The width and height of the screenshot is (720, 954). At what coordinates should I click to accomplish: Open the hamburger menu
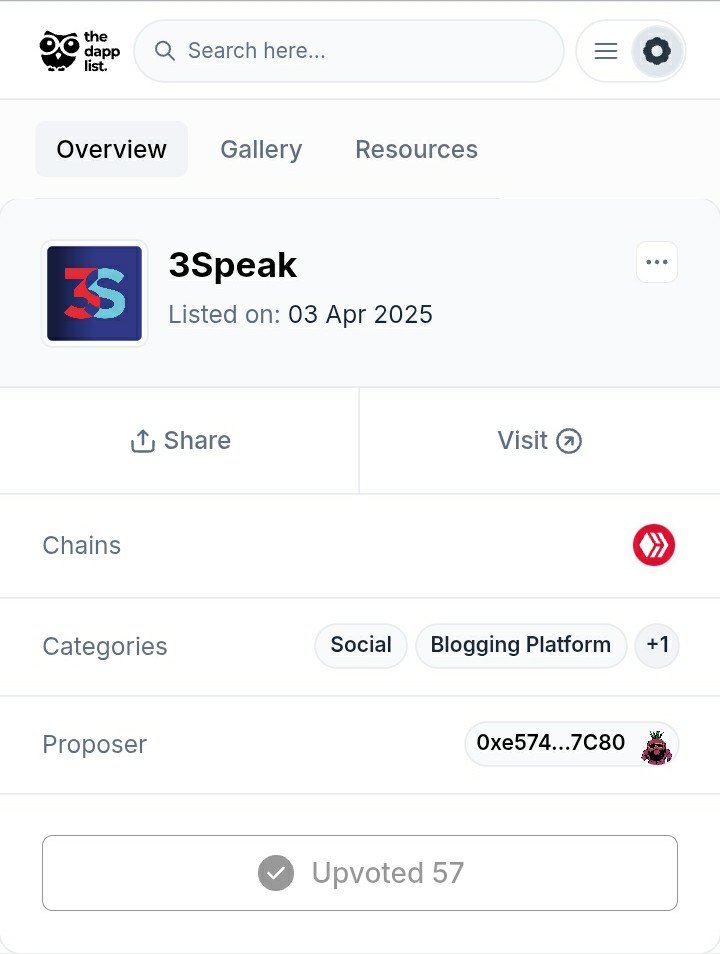[606, 51]
